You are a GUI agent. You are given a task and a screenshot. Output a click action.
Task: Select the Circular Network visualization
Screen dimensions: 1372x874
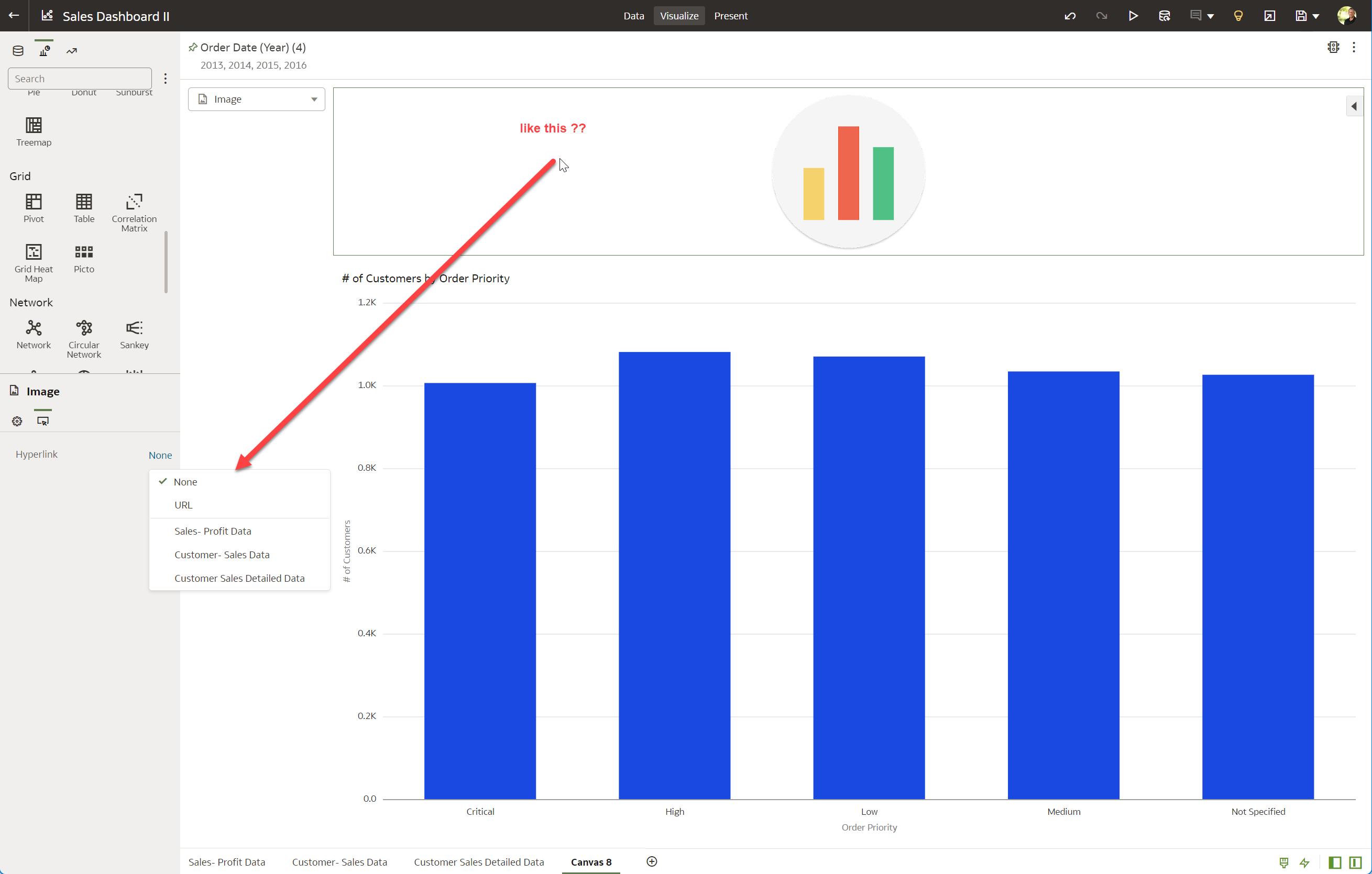tap(84, 339)
